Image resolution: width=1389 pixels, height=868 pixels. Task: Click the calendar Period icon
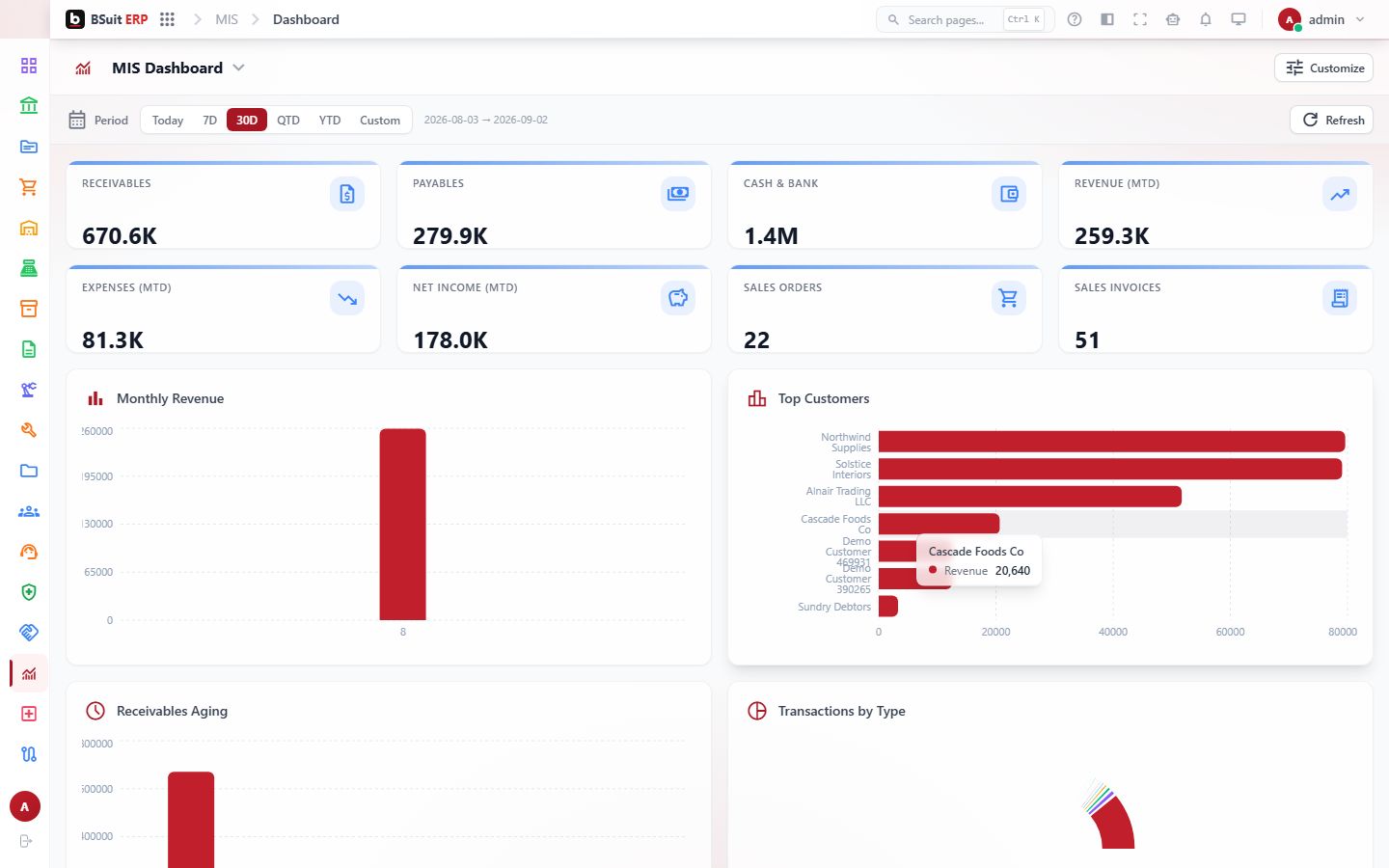[77, 120]
